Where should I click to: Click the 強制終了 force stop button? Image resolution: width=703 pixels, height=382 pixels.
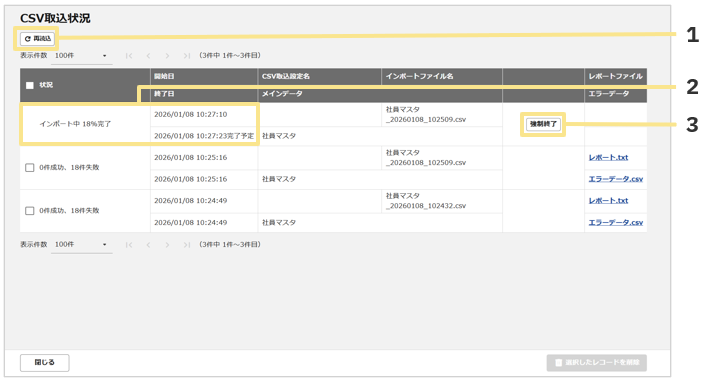(543, 124)
